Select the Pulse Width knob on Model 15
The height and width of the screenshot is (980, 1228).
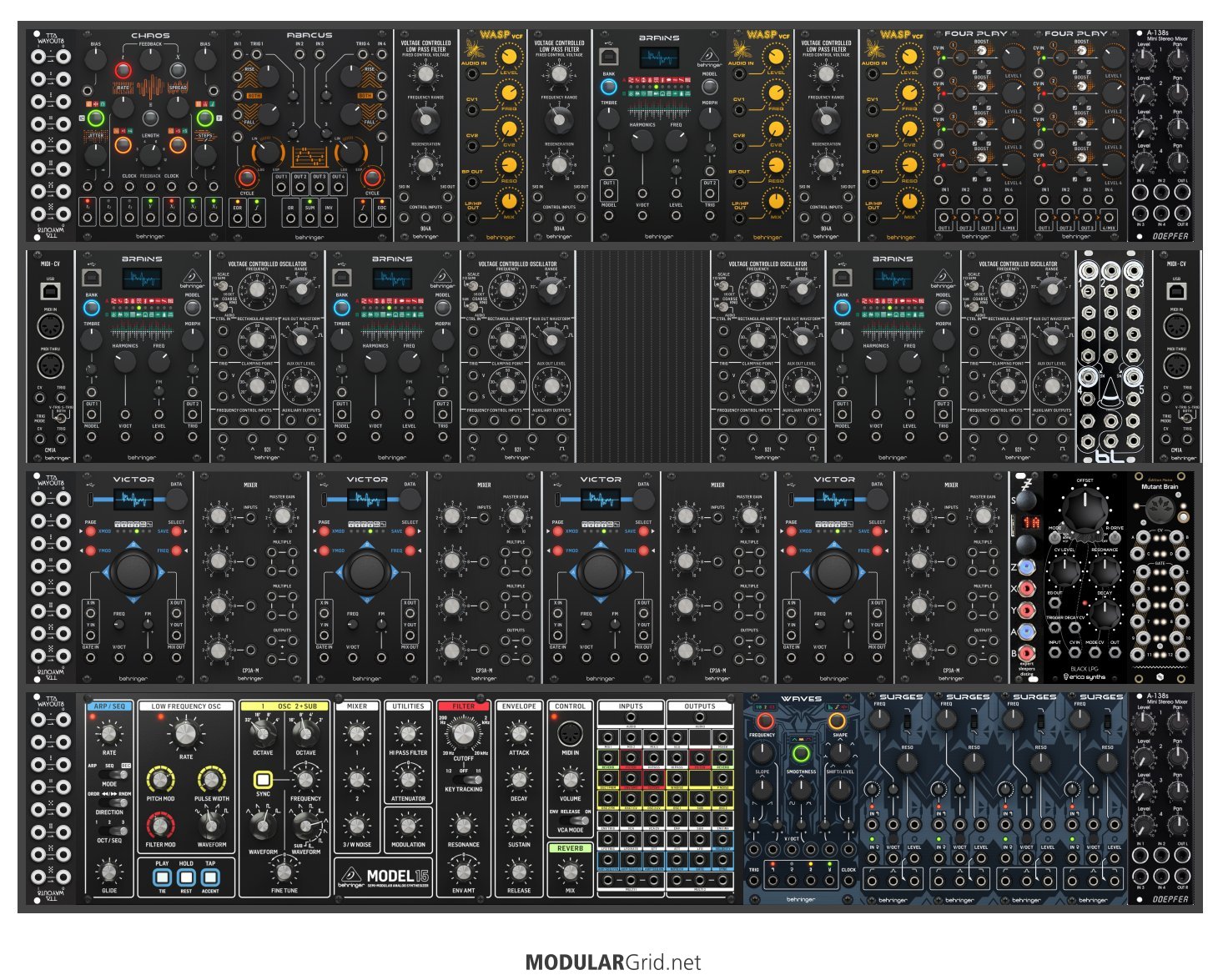[x=212, y=781]
